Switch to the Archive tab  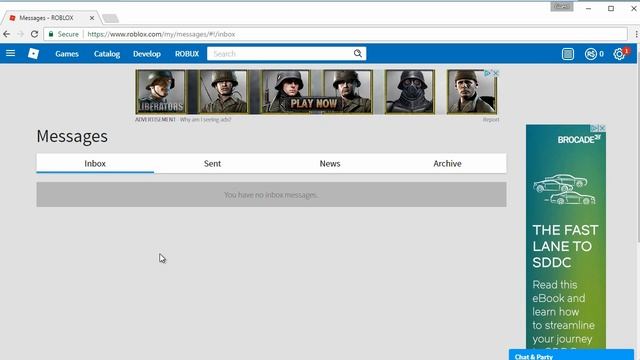point(447,163)
